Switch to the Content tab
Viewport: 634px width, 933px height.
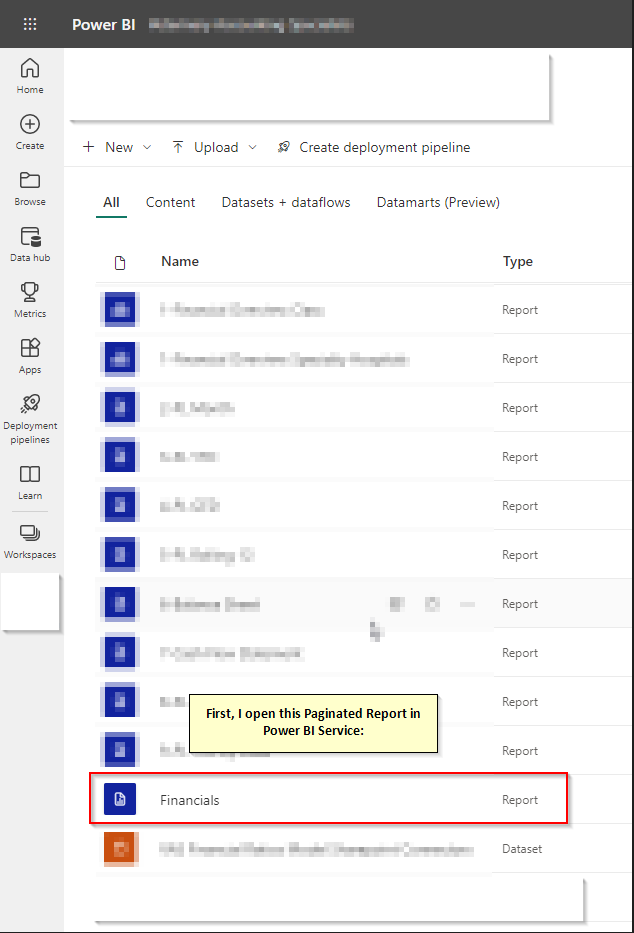(170, 202)
